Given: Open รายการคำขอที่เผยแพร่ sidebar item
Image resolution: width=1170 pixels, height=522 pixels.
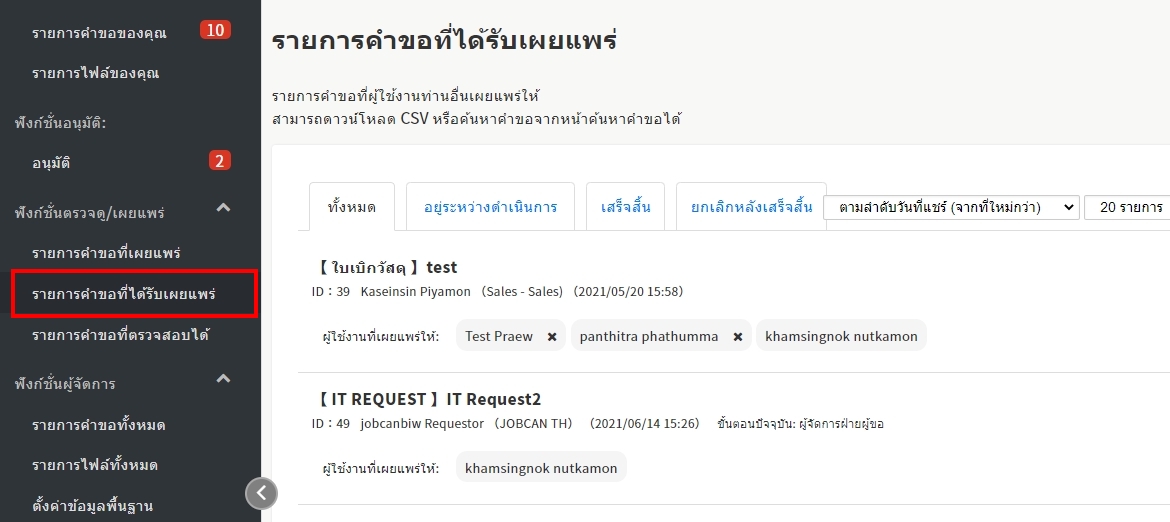Looking at the screenshot, I should click(x=106, y=253).
